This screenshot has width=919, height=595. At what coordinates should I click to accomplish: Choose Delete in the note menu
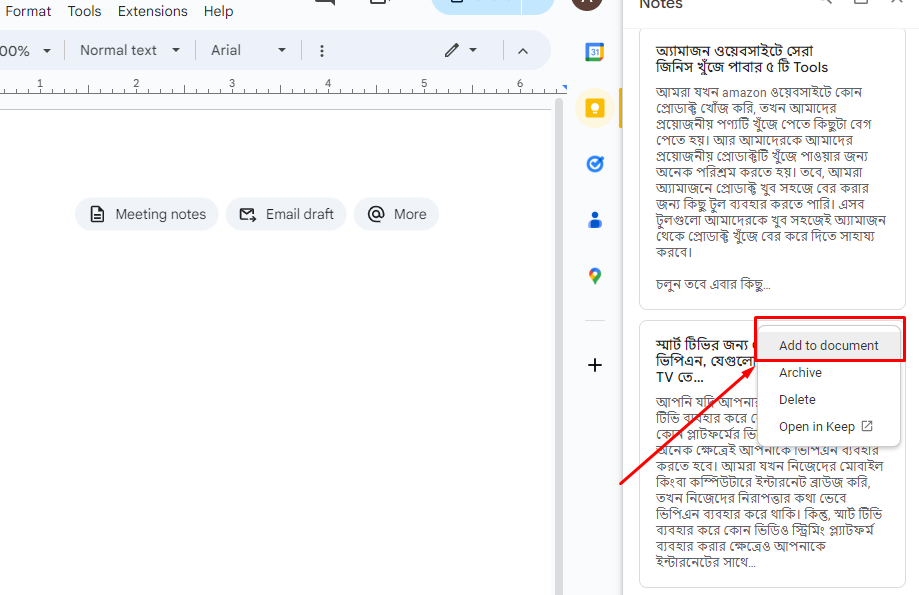click(x=829, y=399)
